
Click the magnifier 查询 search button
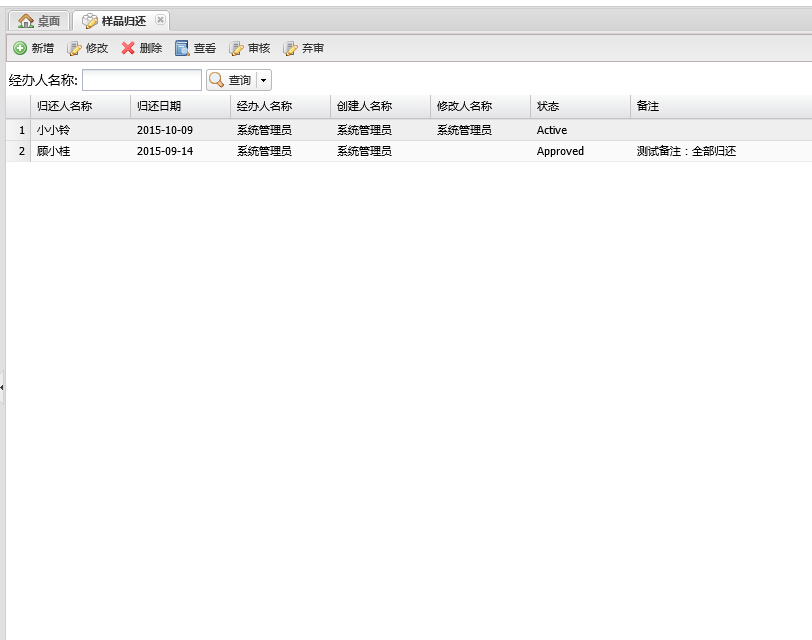pyautogui.click(x=230, y=80)
